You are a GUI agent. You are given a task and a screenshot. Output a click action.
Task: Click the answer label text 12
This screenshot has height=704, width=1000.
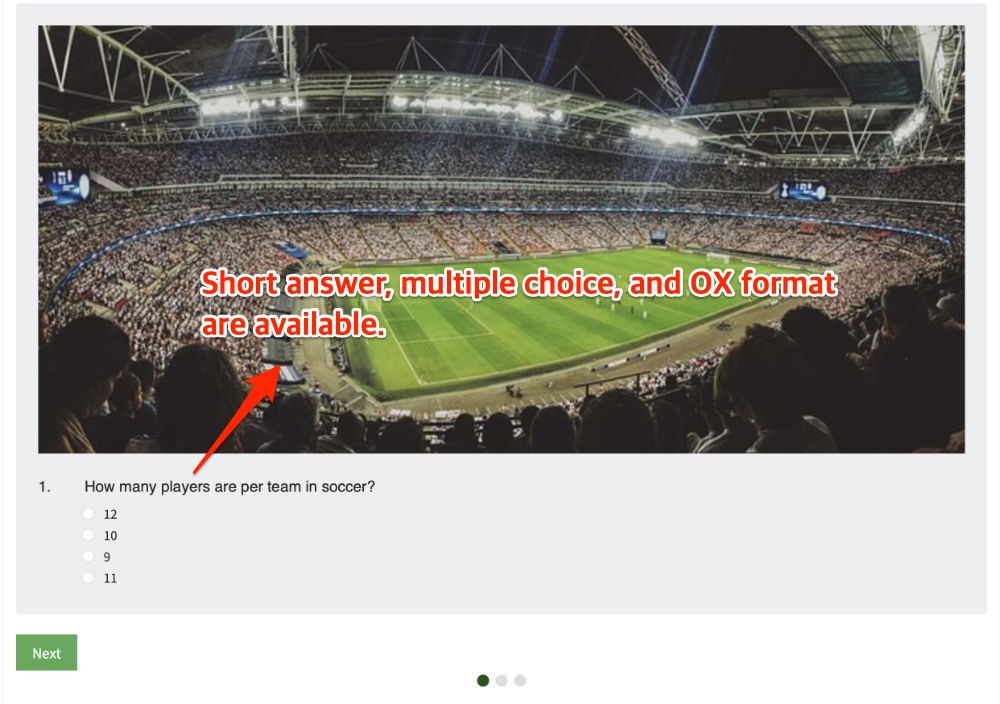110,515
